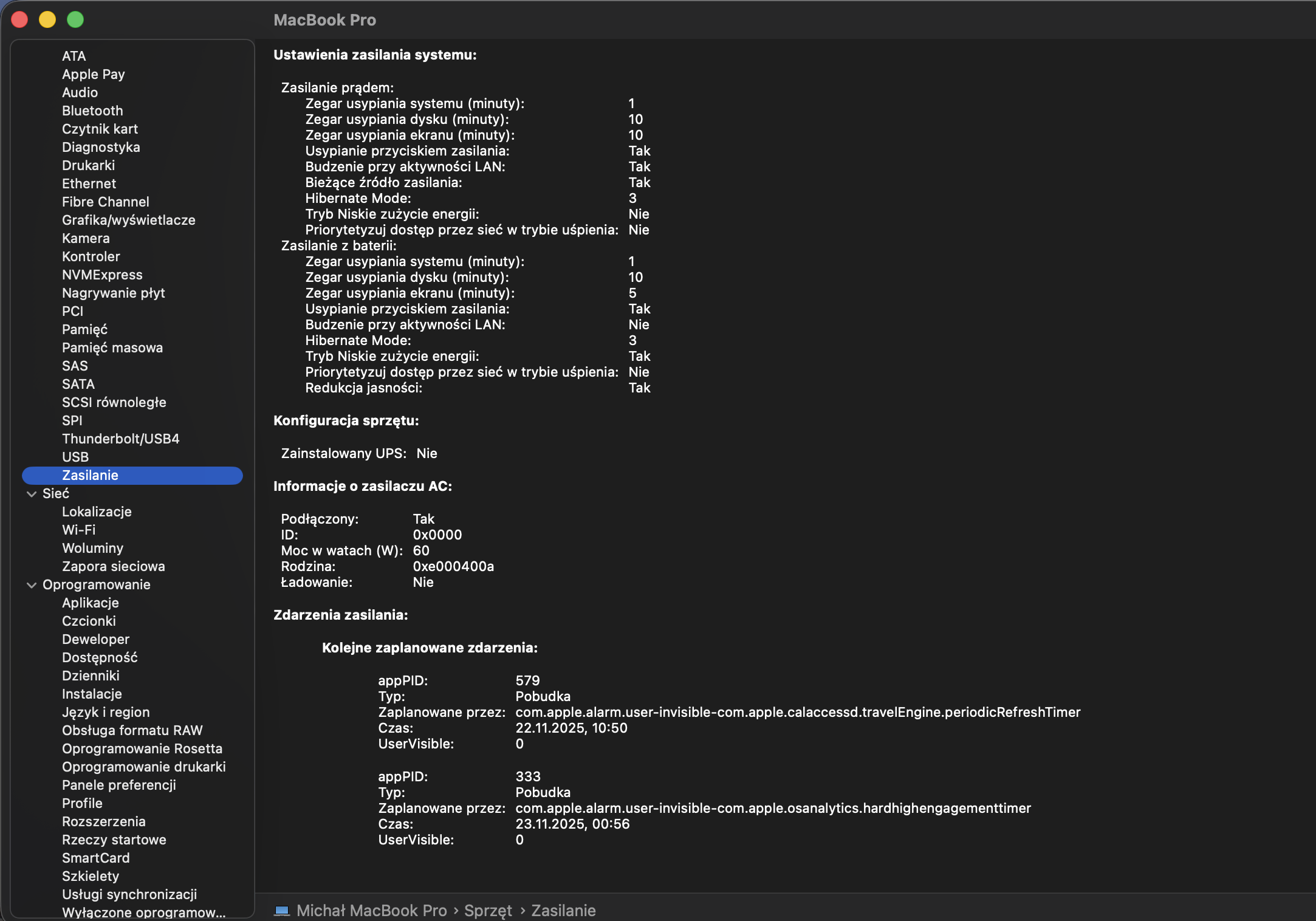Click the red close window button

pyautogui.click(x=19, y=19)
